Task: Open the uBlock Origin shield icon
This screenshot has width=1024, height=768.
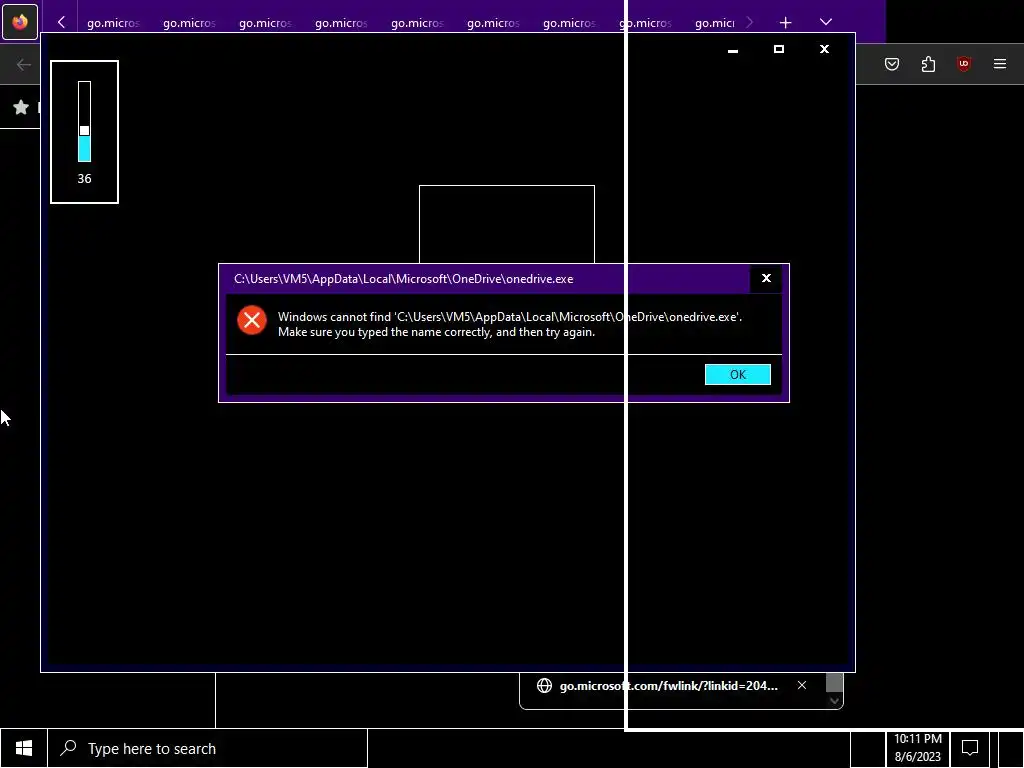Action: pyautogui.click(x=963, y=64)
